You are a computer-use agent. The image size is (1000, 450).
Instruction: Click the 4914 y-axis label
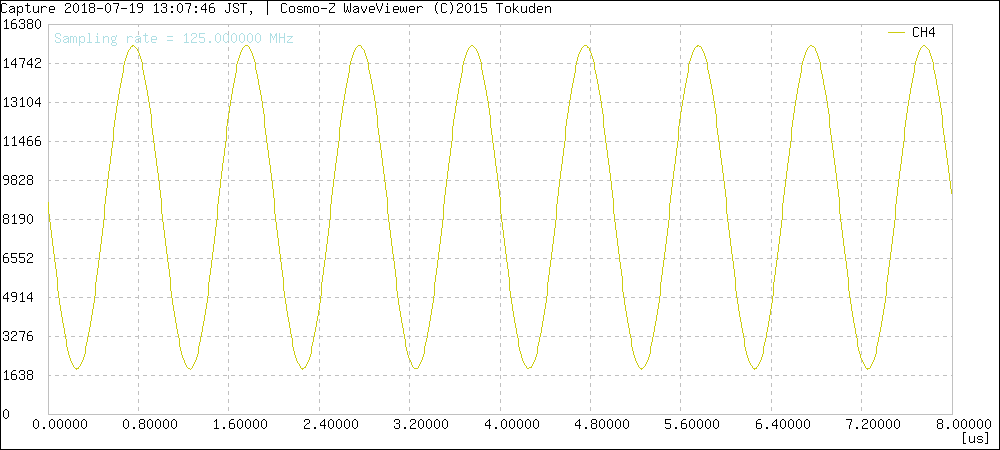coord(20,297)
